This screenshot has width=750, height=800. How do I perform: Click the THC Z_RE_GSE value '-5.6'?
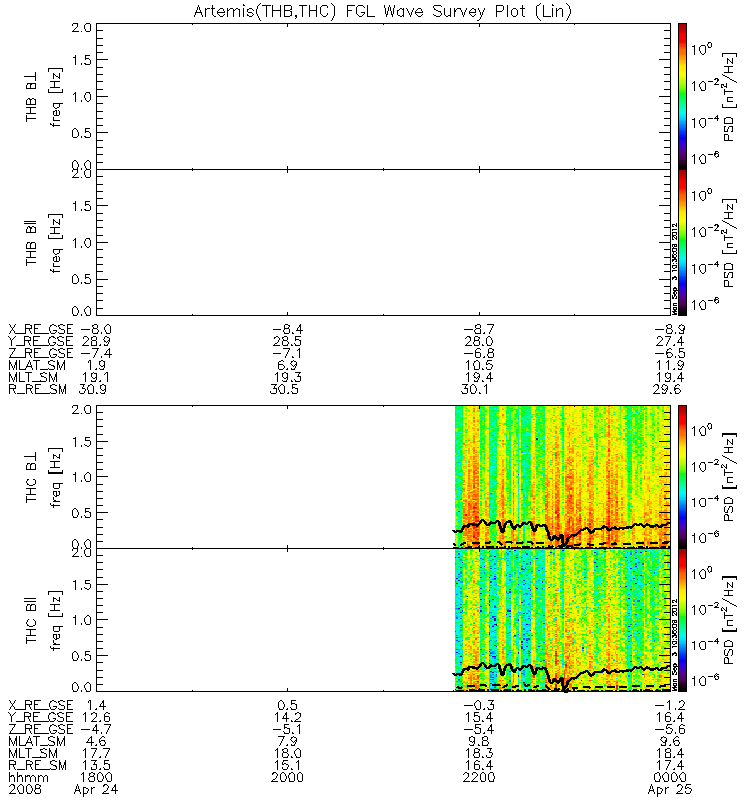(670, 729)
